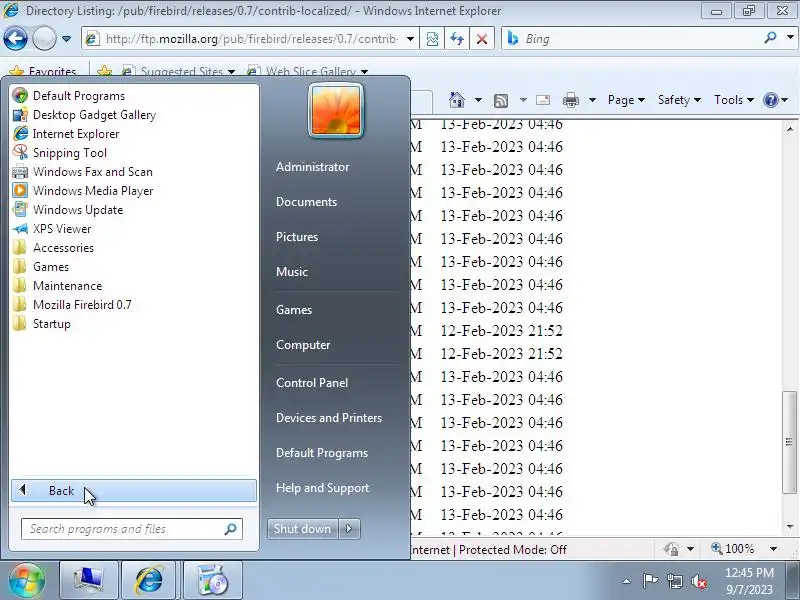Click the magnifier icon in the Start search box
800x600 pixels.
[x=231, y=529]
